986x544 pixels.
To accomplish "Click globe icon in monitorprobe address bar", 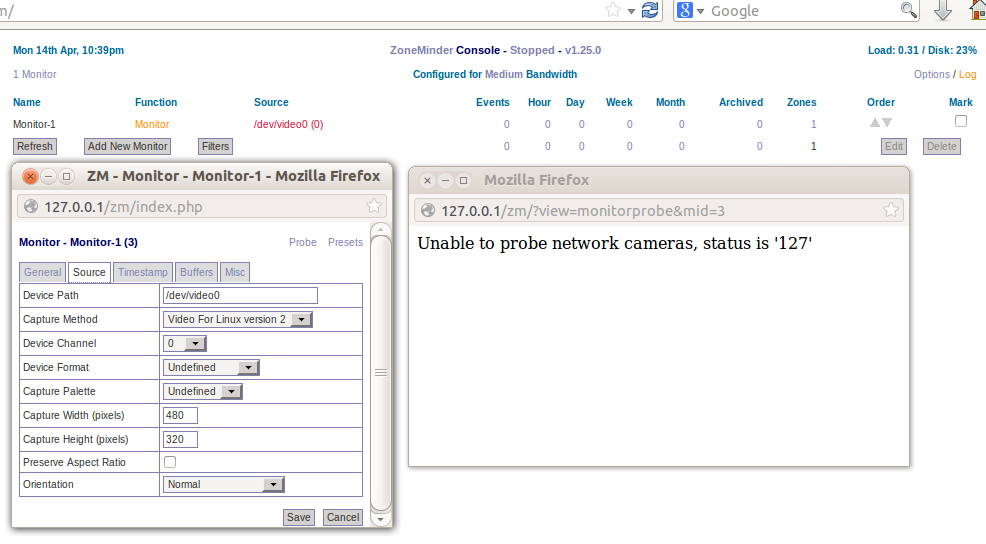I will tap(428, 211).
